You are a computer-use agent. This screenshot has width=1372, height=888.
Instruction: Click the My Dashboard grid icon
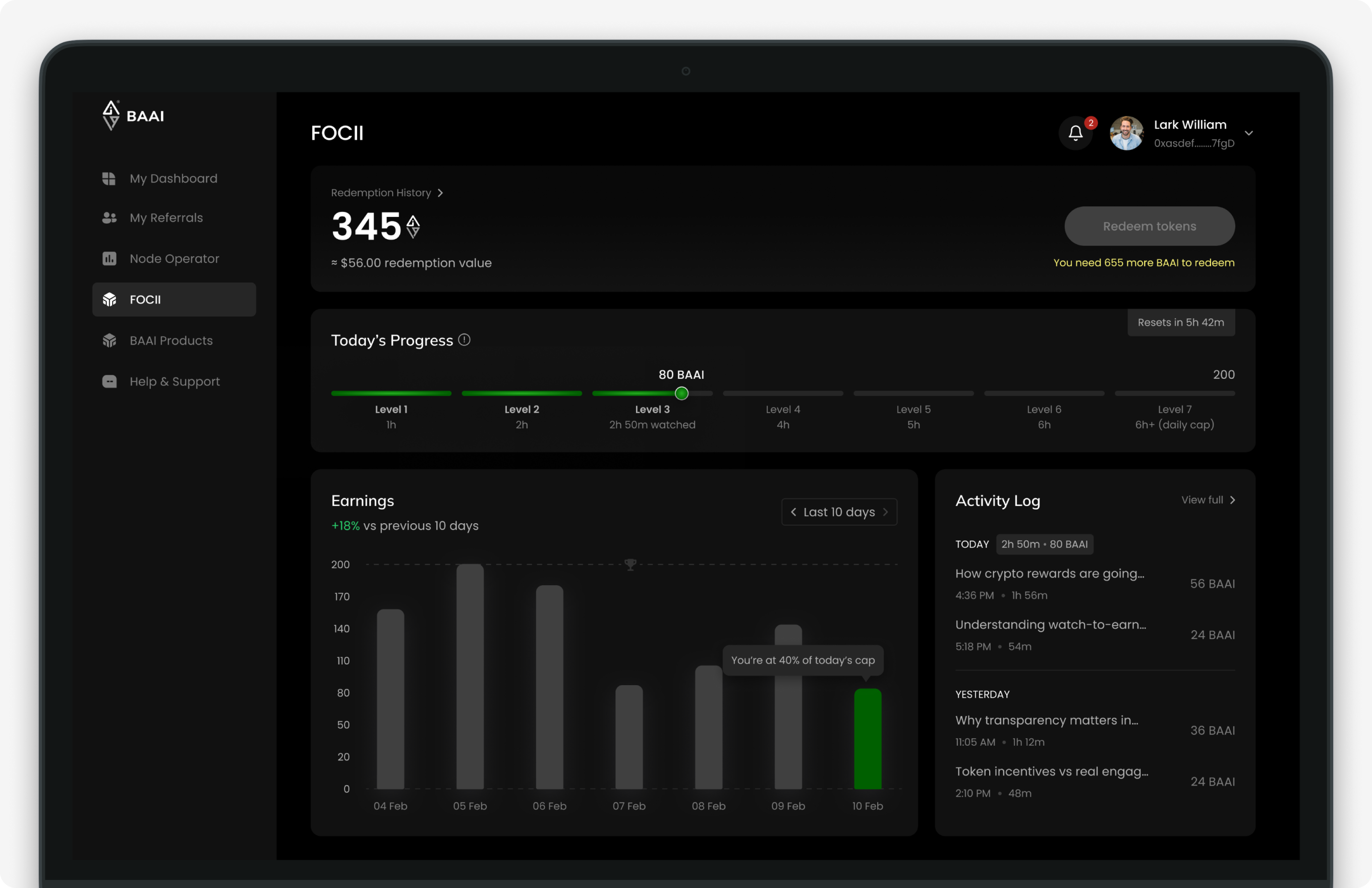(109, 179)
